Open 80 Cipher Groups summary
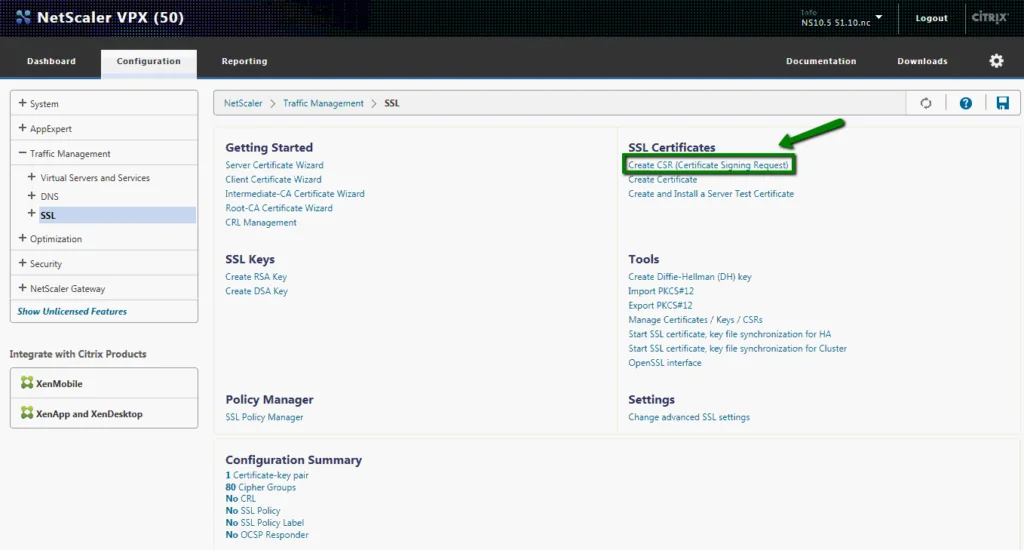Screen dimensions: 1024x550 (x=261, y=487)
